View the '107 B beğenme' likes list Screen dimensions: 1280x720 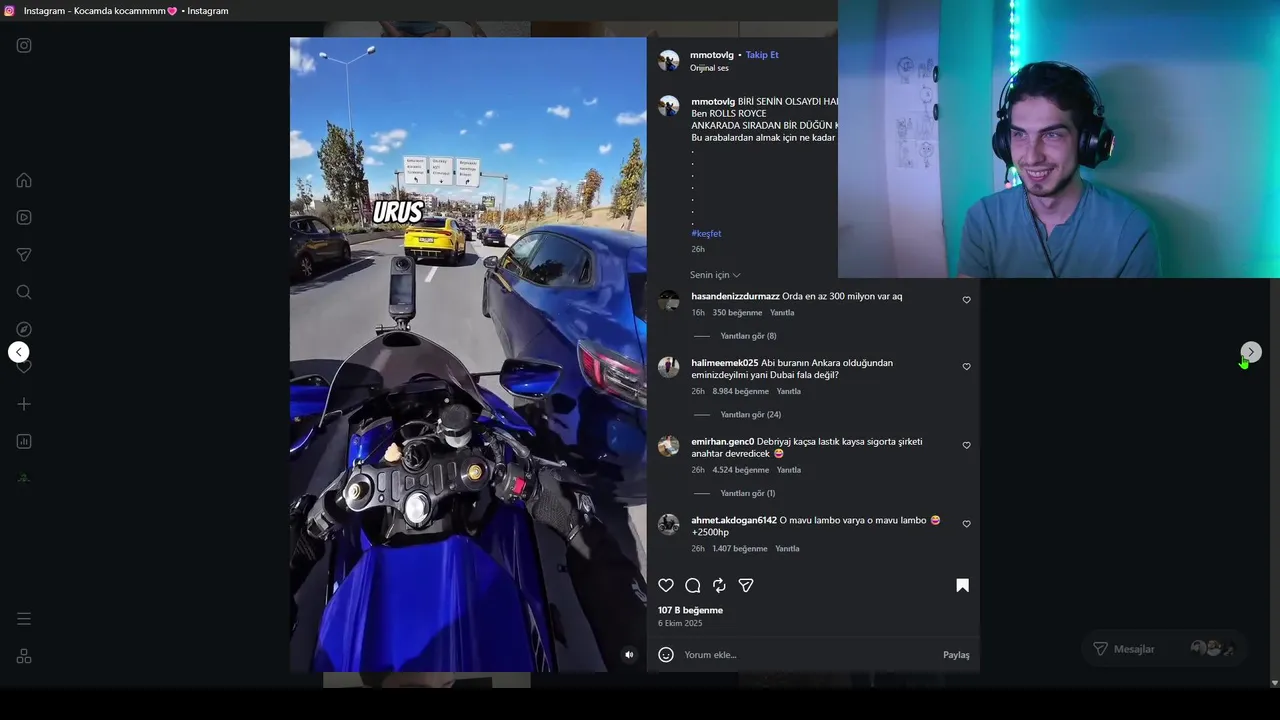coord(690,610)
